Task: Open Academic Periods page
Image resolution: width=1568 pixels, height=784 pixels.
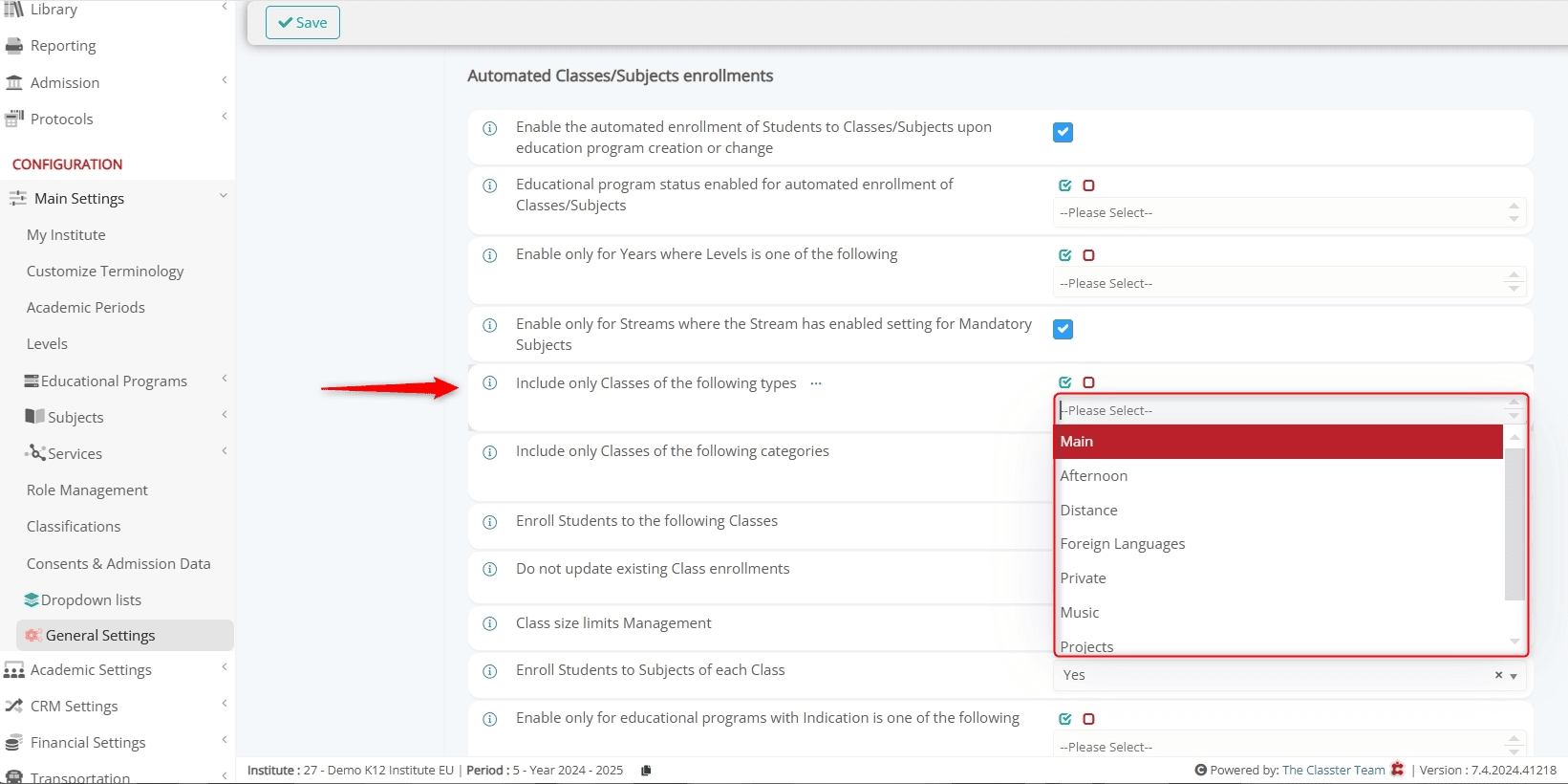Action: 86,308
